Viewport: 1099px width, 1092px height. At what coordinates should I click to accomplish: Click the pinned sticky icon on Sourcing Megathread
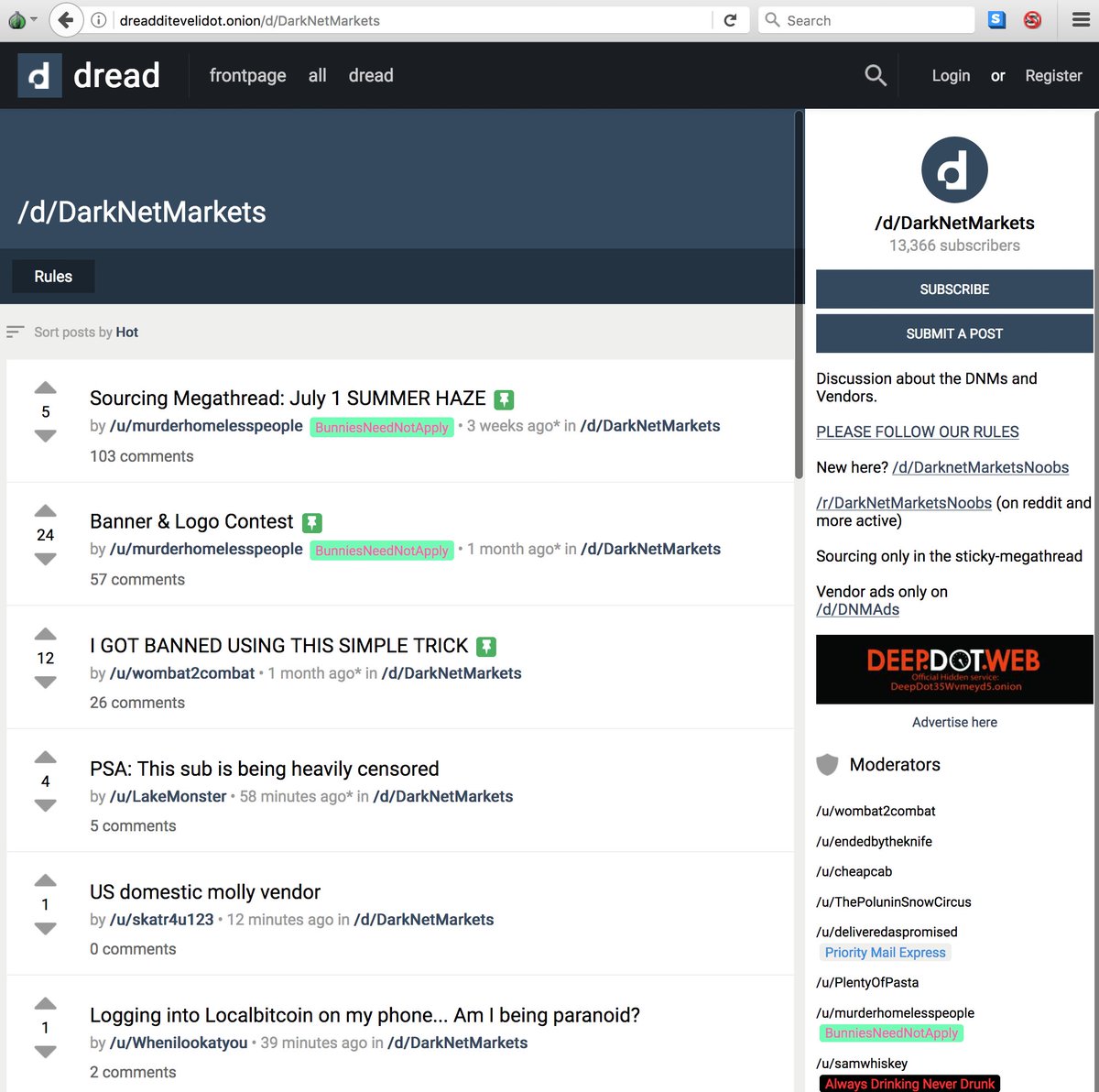tap(504, 399)
